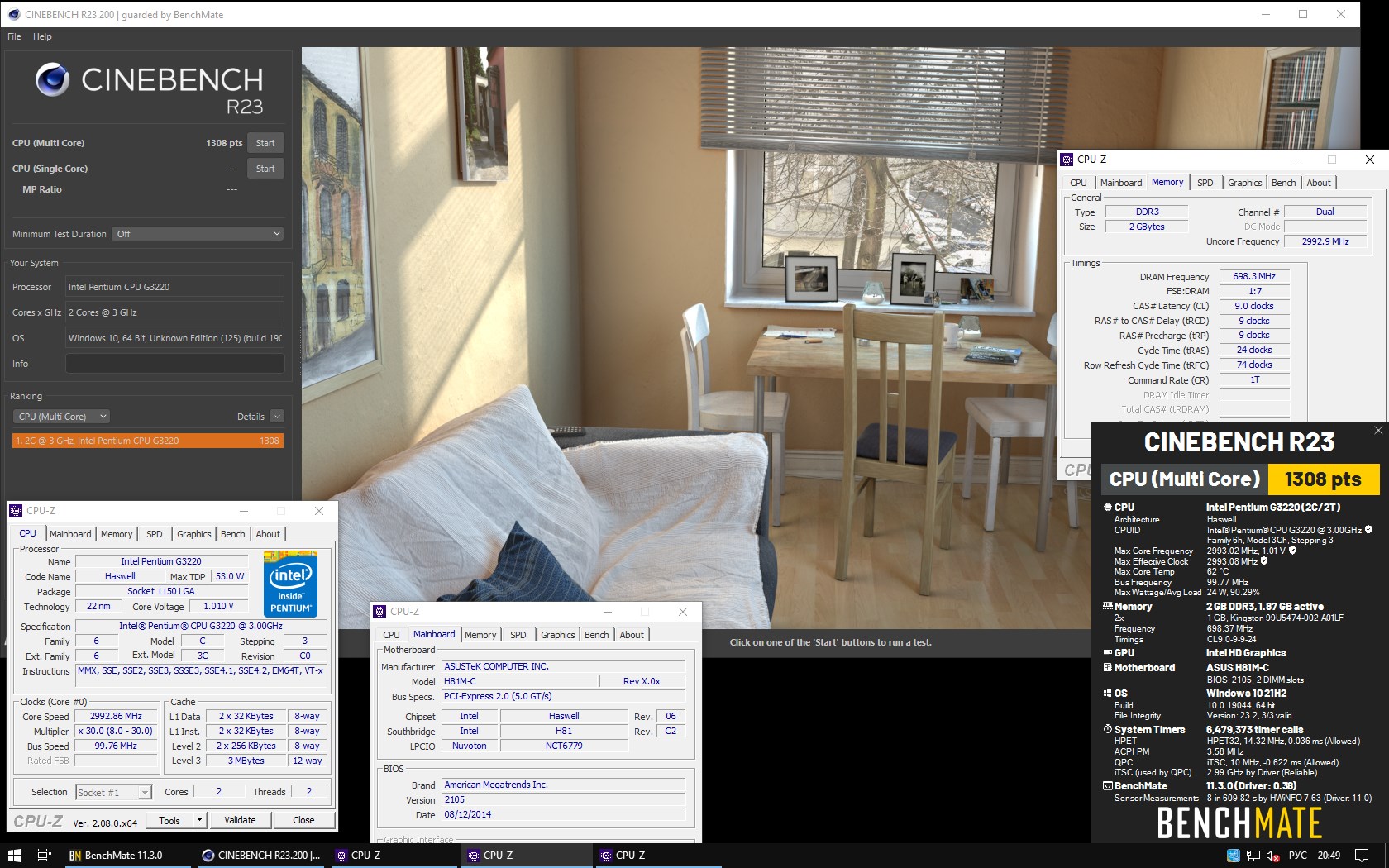This screenshot has height=868, width=1389.
Task: Click CPU-Z icon in the Memory window title bar
Action: [x=1067, y=160]
